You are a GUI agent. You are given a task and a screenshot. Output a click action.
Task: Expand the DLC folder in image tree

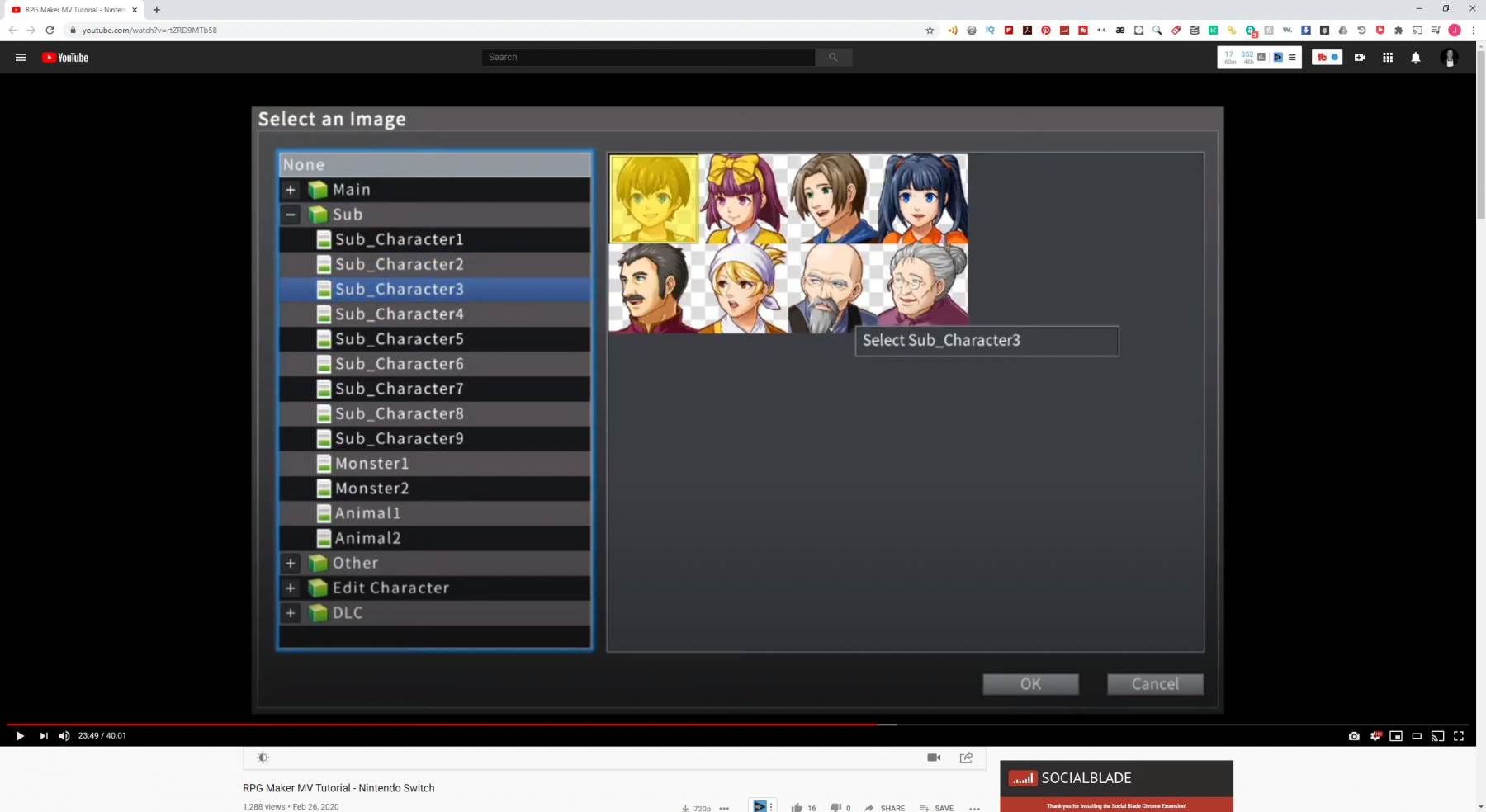click(x=291, y=613)
